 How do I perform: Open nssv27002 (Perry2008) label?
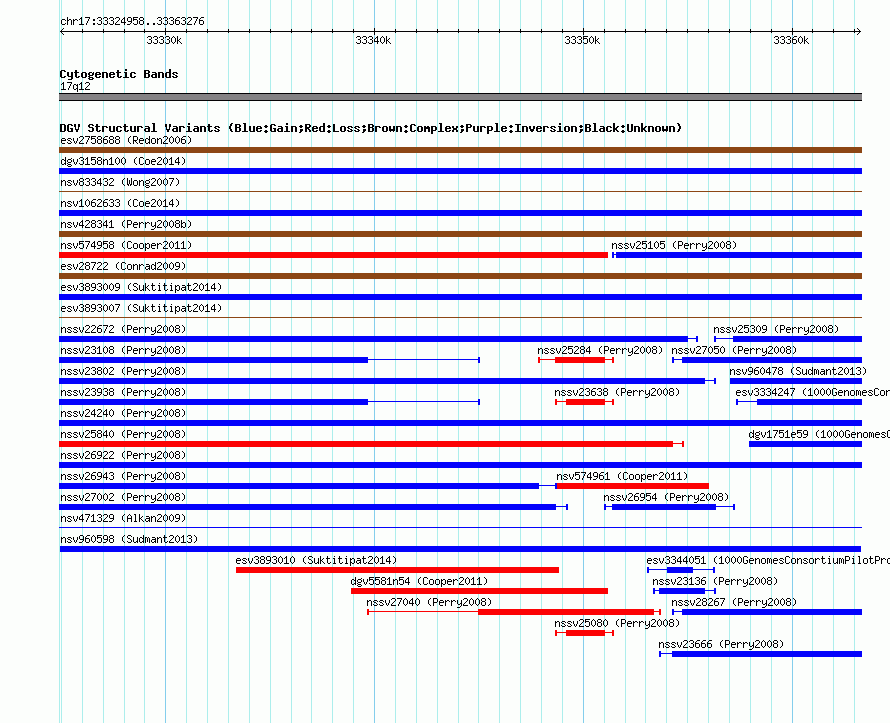click(x=123, y=497)
